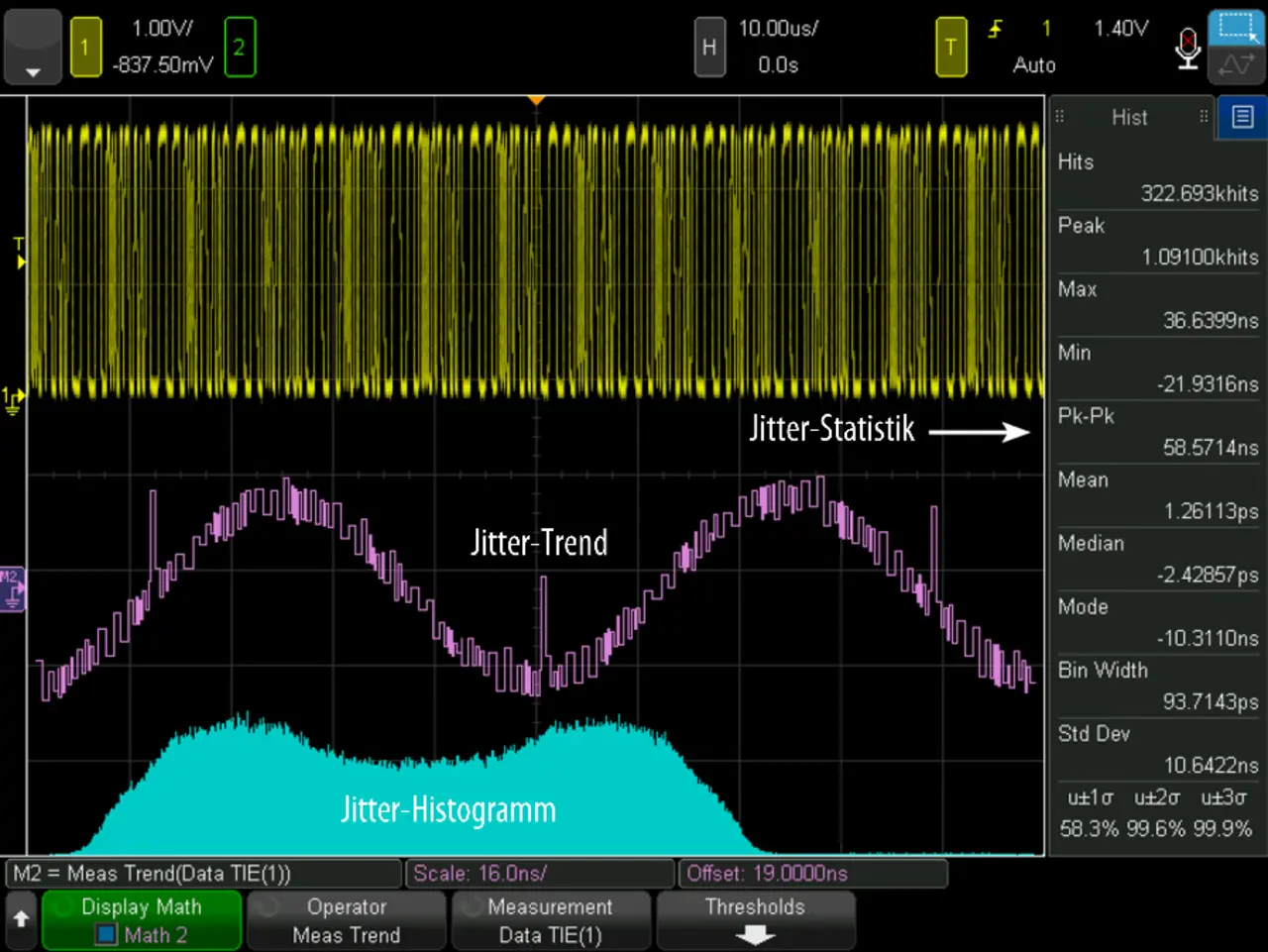Toggle the Display Math 2 checkbox
Screen dimensions: 1268x952
[106, 934]
